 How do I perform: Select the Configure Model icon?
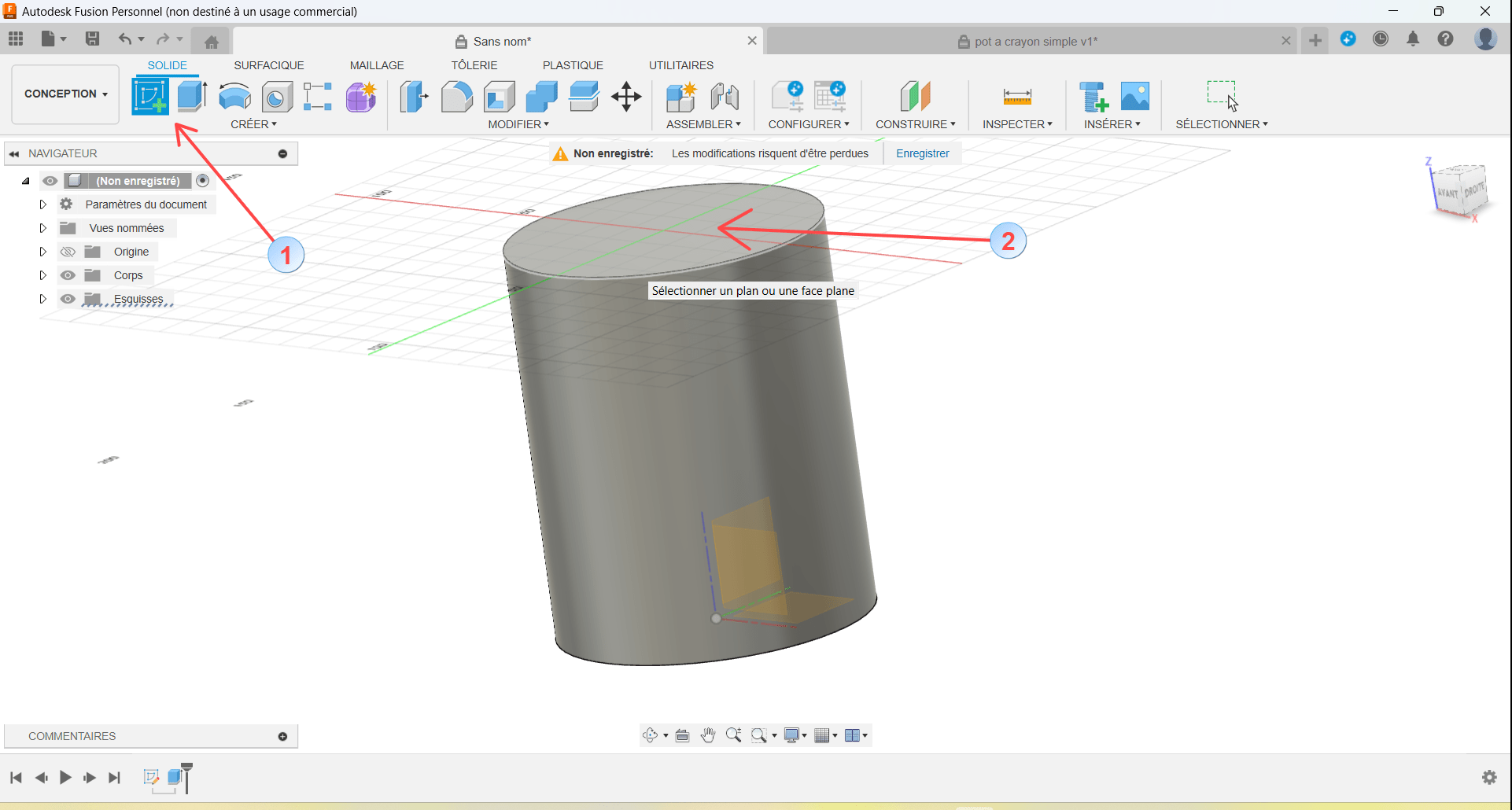[787, 96]
